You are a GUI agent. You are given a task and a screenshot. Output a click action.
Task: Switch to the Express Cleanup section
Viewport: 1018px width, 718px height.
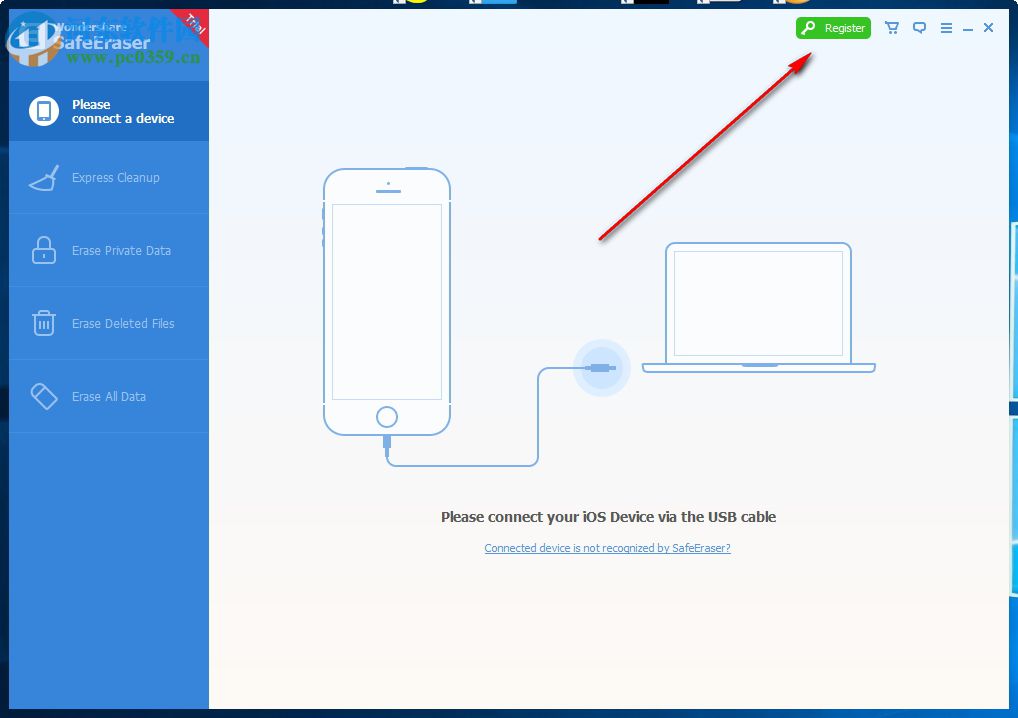point(115,177)
